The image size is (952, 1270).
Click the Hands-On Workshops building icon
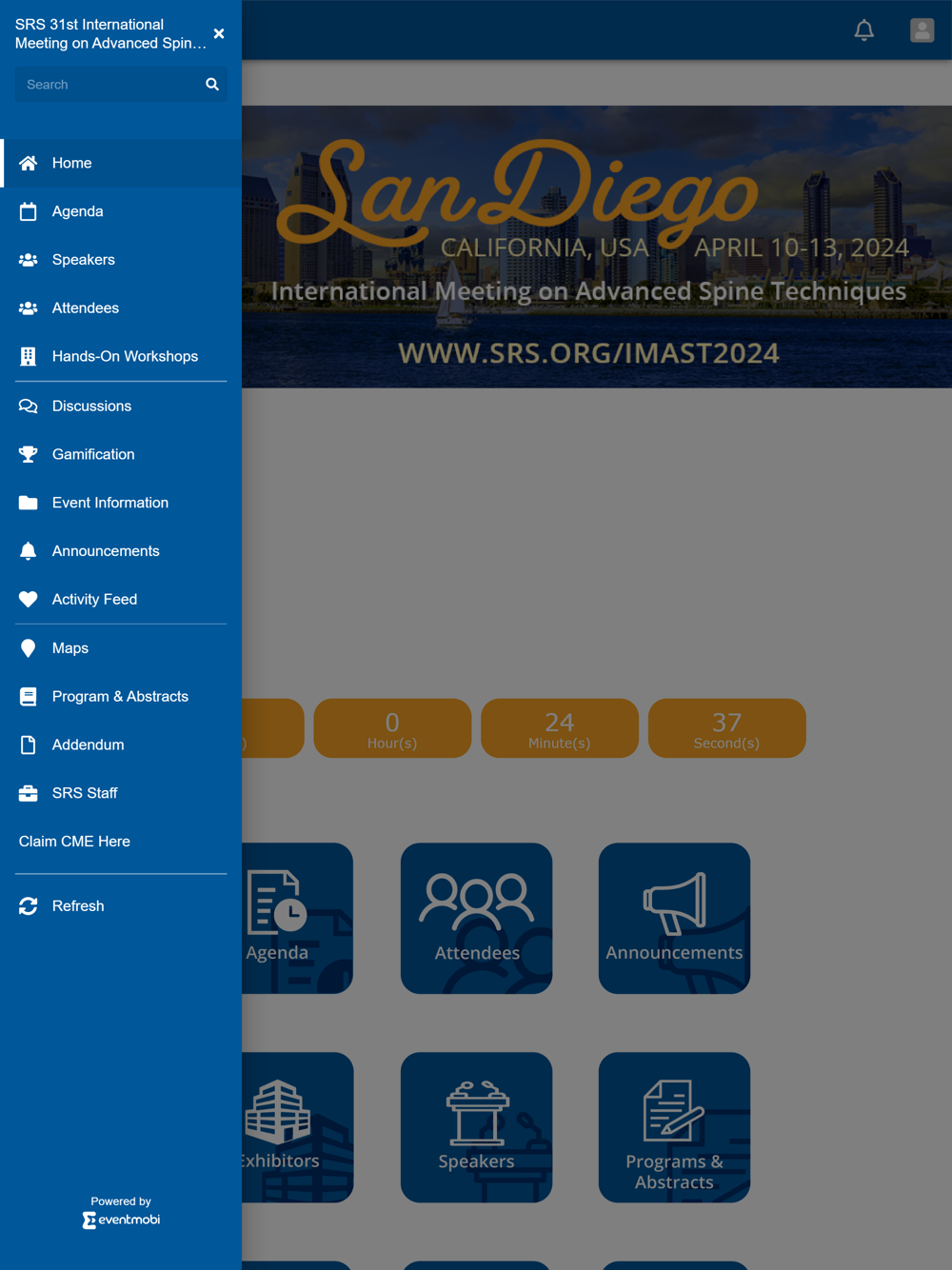click(29, 356)
